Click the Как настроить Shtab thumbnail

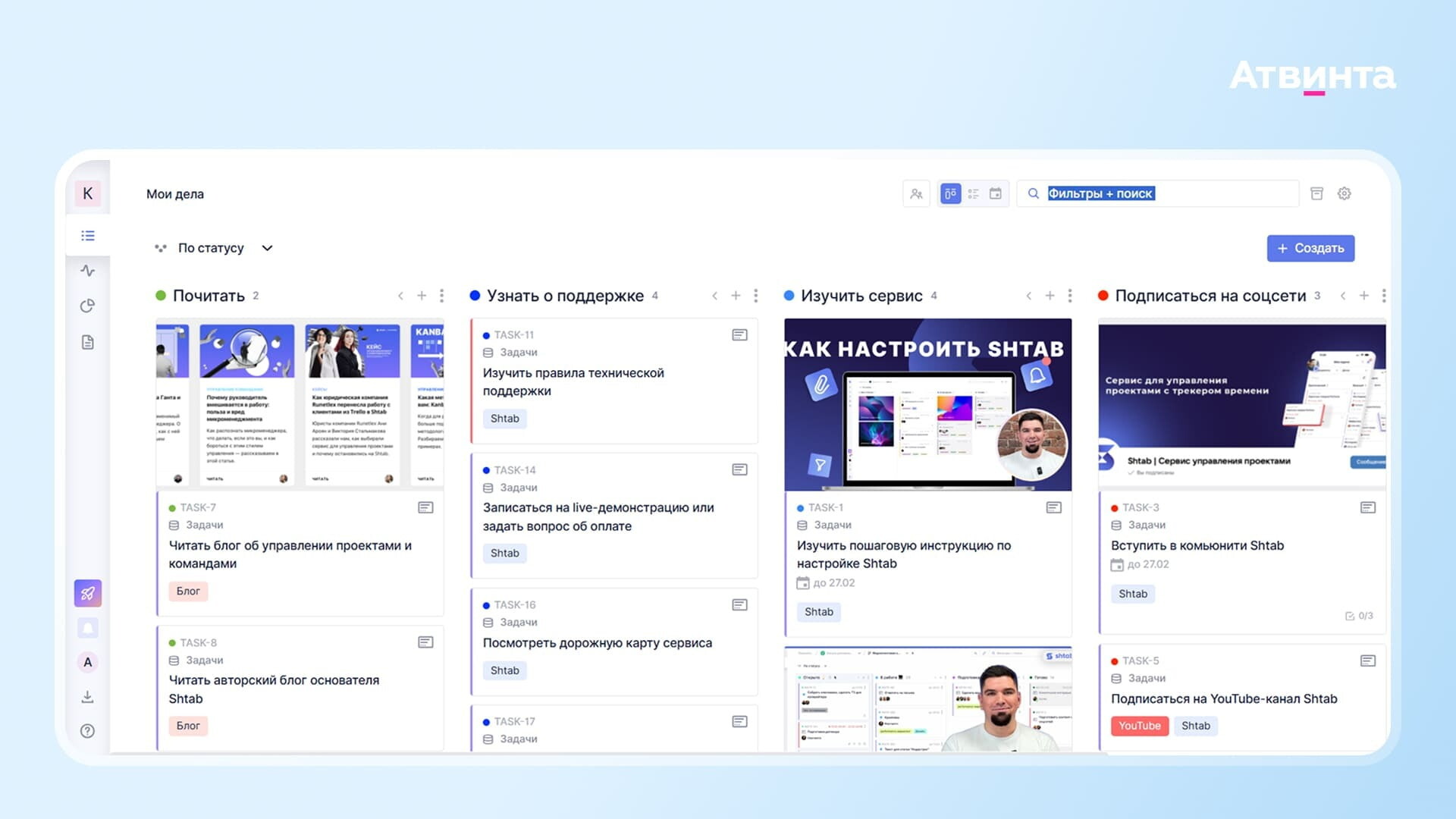[927, 404]
